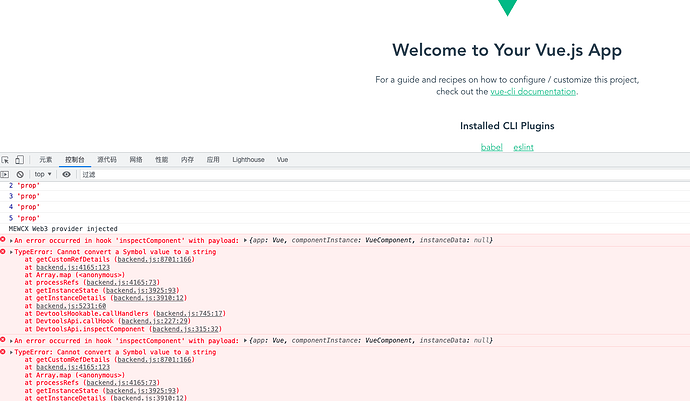
Task: Show console sidebar icon
Action: pyautogui.click(x=5, y=174)
